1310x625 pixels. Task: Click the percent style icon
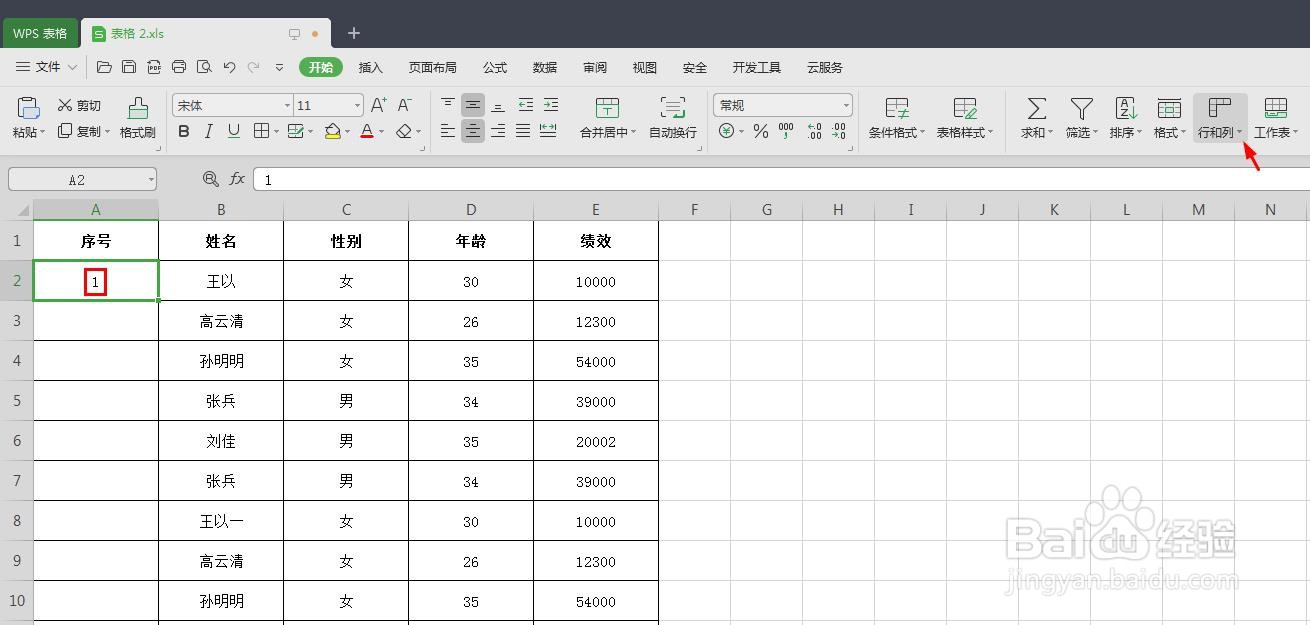[759, 131]
